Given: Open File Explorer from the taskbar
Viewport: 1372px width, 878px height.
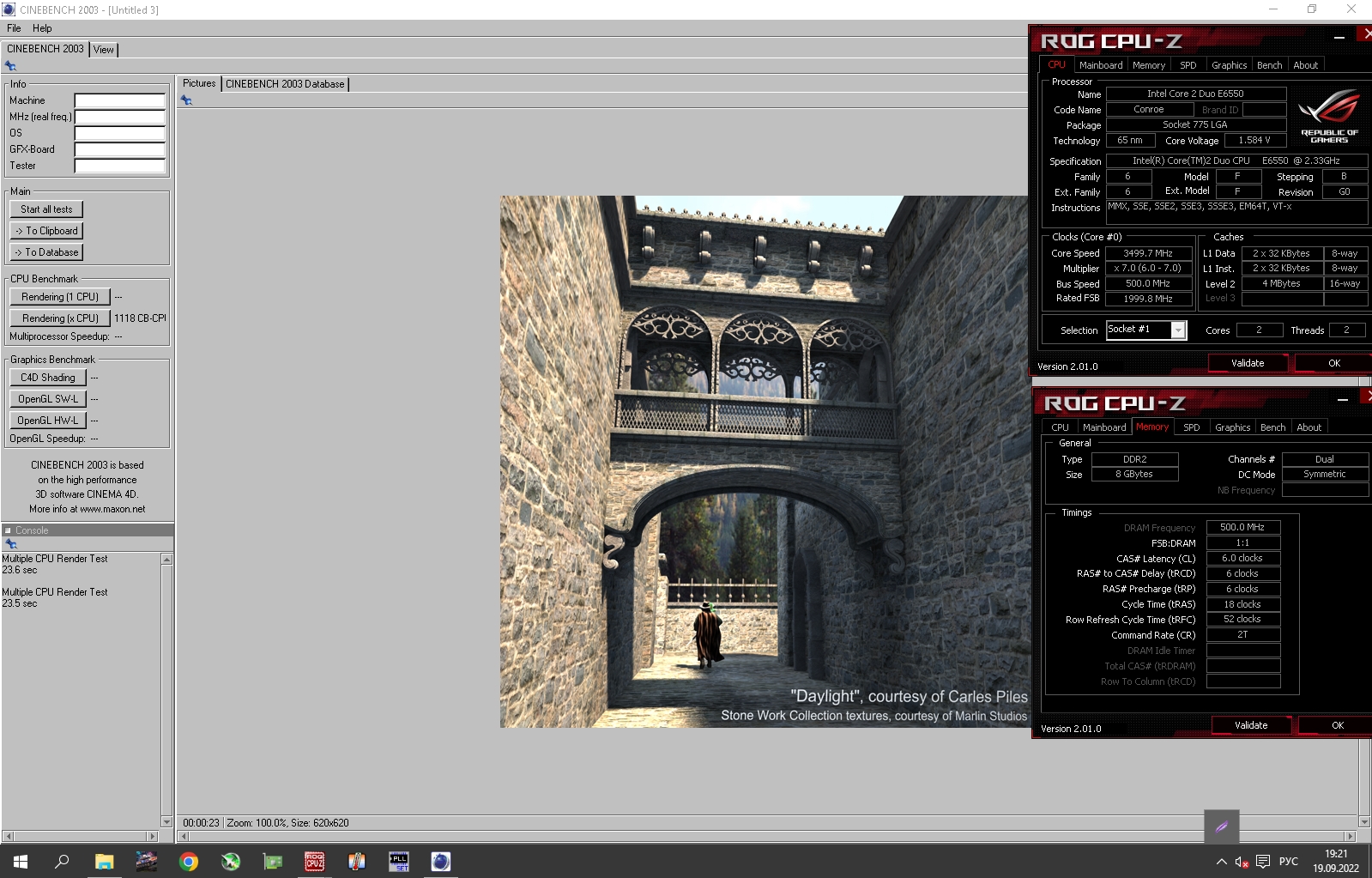Looking at the screenshot, I should click(104, 862).
